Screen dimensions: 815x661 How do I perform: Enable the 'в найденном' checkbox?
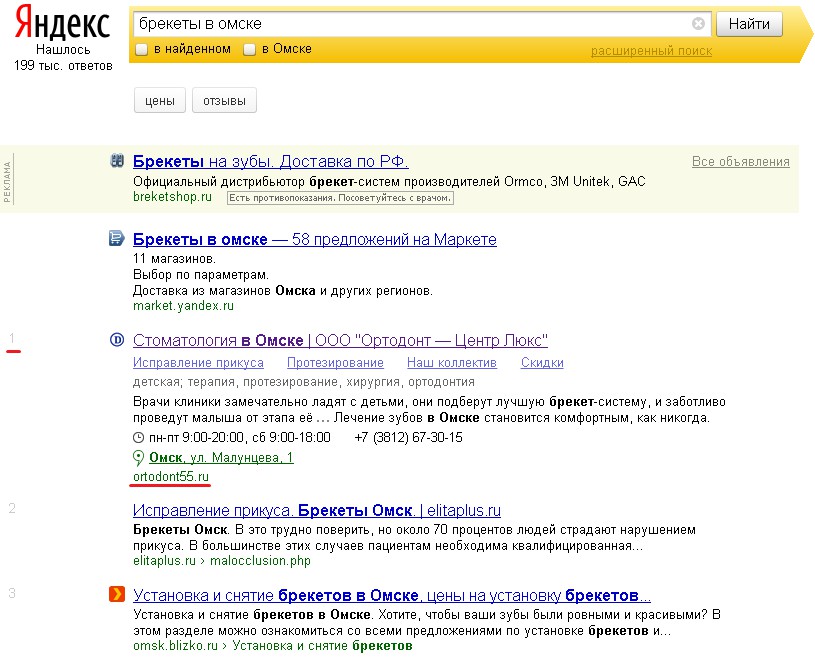[141, 49]
